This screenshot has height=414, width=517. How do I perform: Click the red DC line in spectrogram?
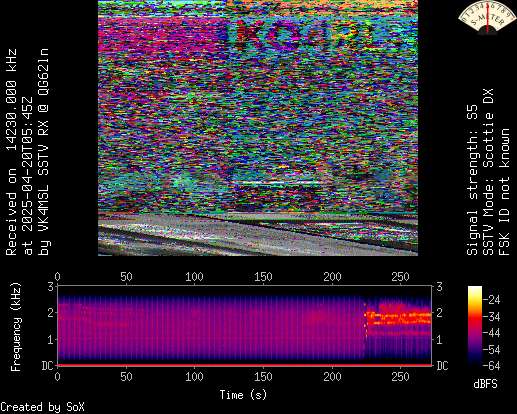click(x=245, y=365)
